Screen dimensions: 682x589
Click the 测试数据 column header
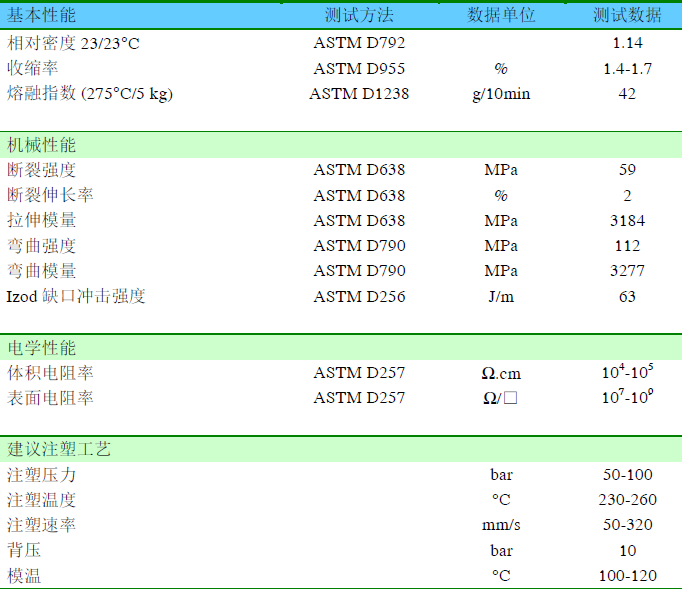click(x=627, y=16)
